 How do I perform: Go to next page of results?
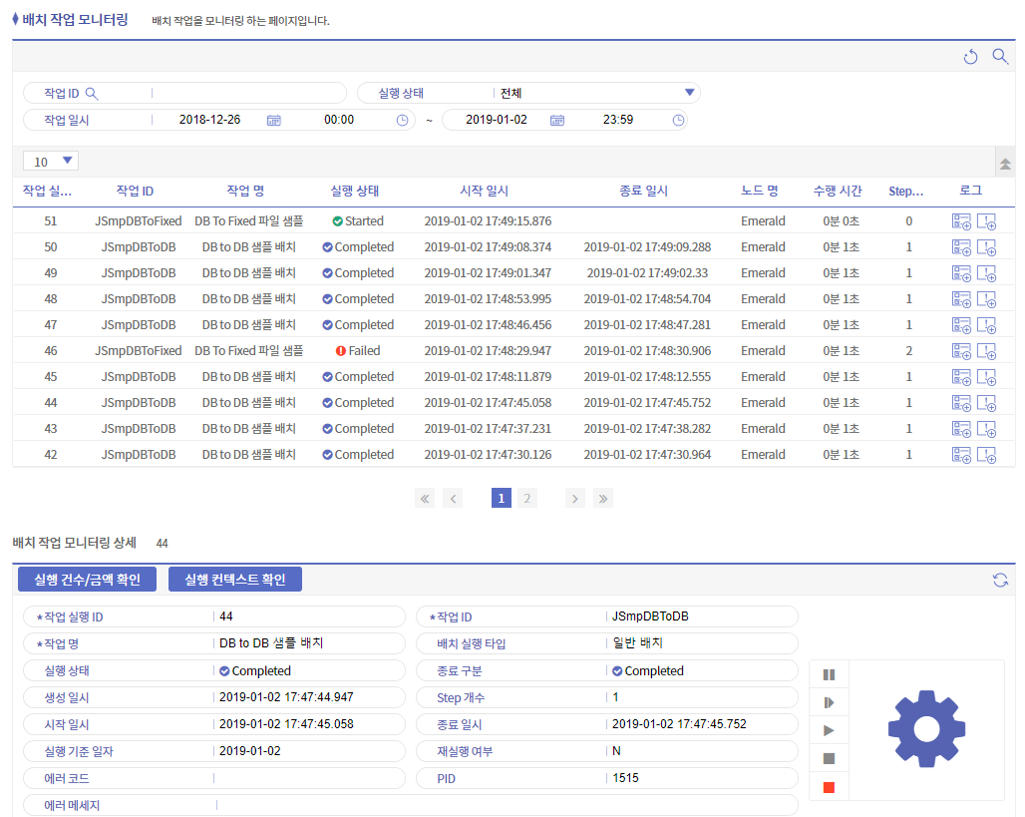575,499
